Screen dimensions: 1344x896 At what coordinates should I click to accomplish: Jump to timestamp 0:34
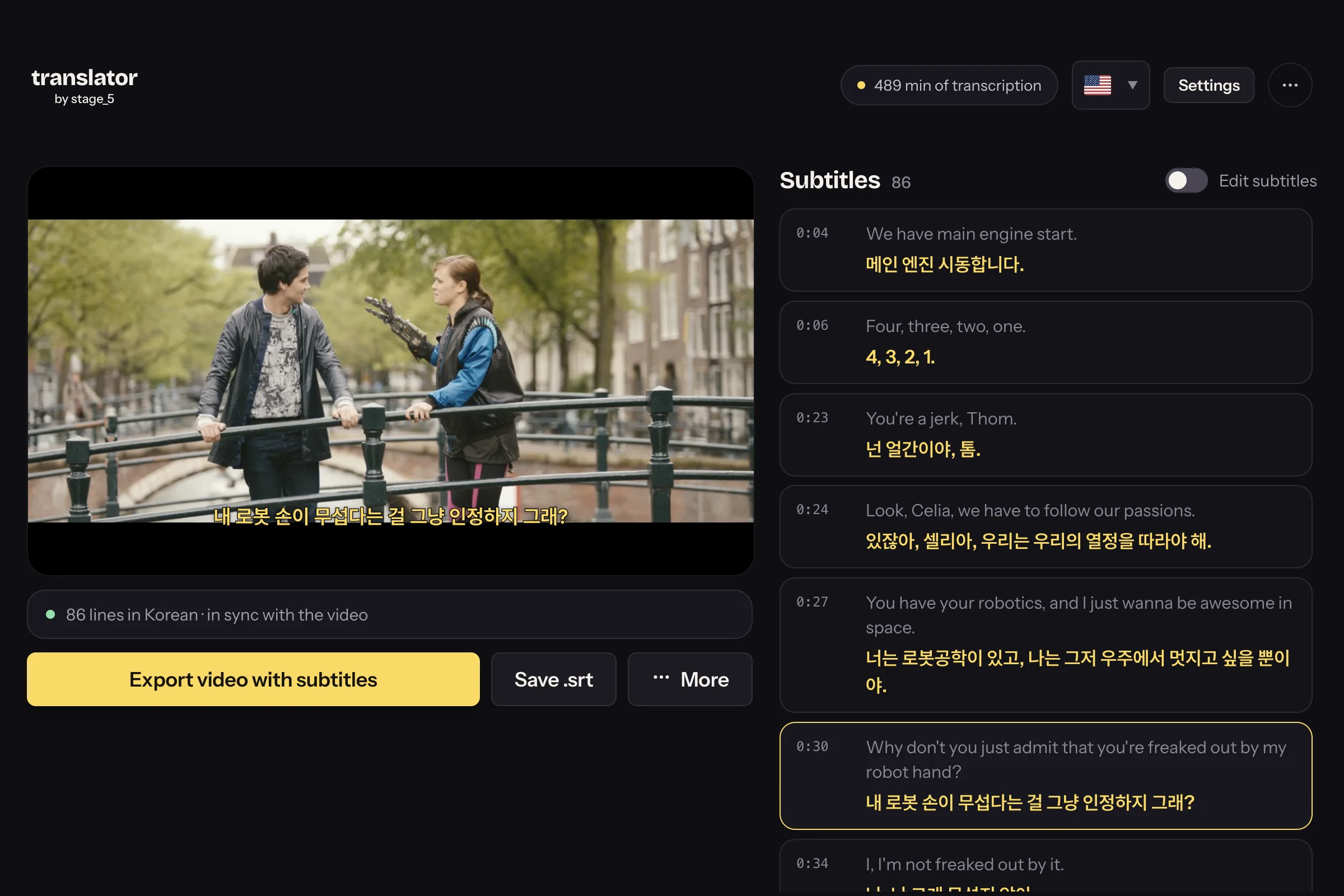812,864
